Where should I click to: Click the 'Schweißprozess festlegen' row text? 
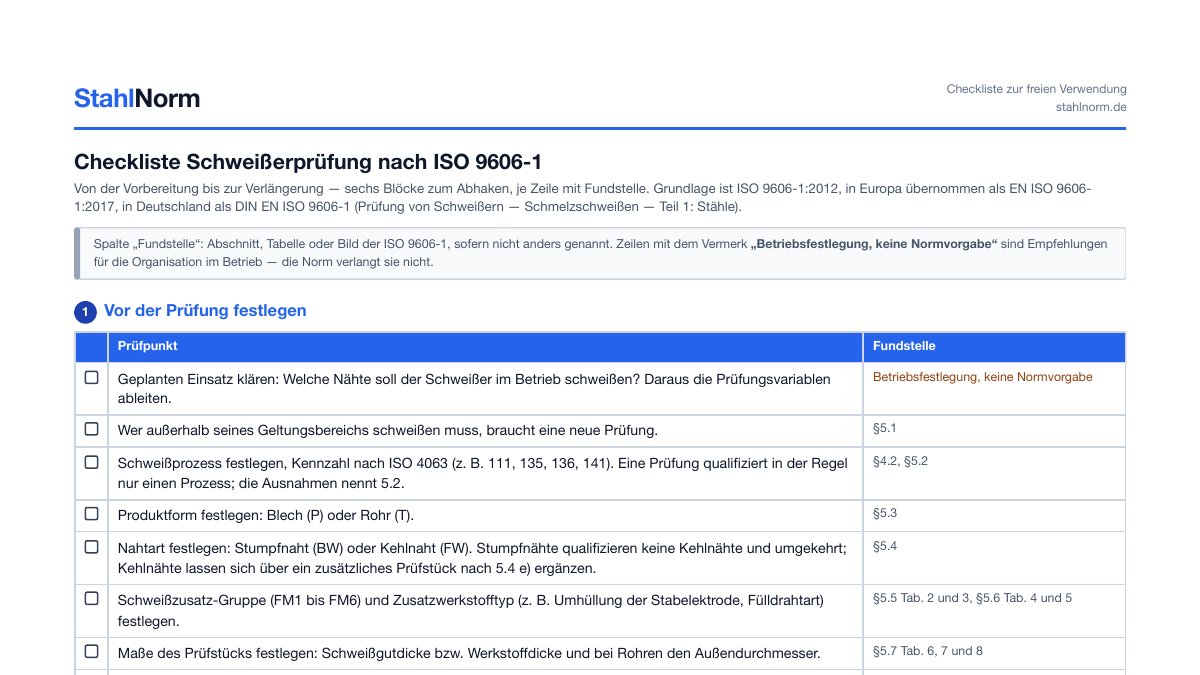coord(483,473)
